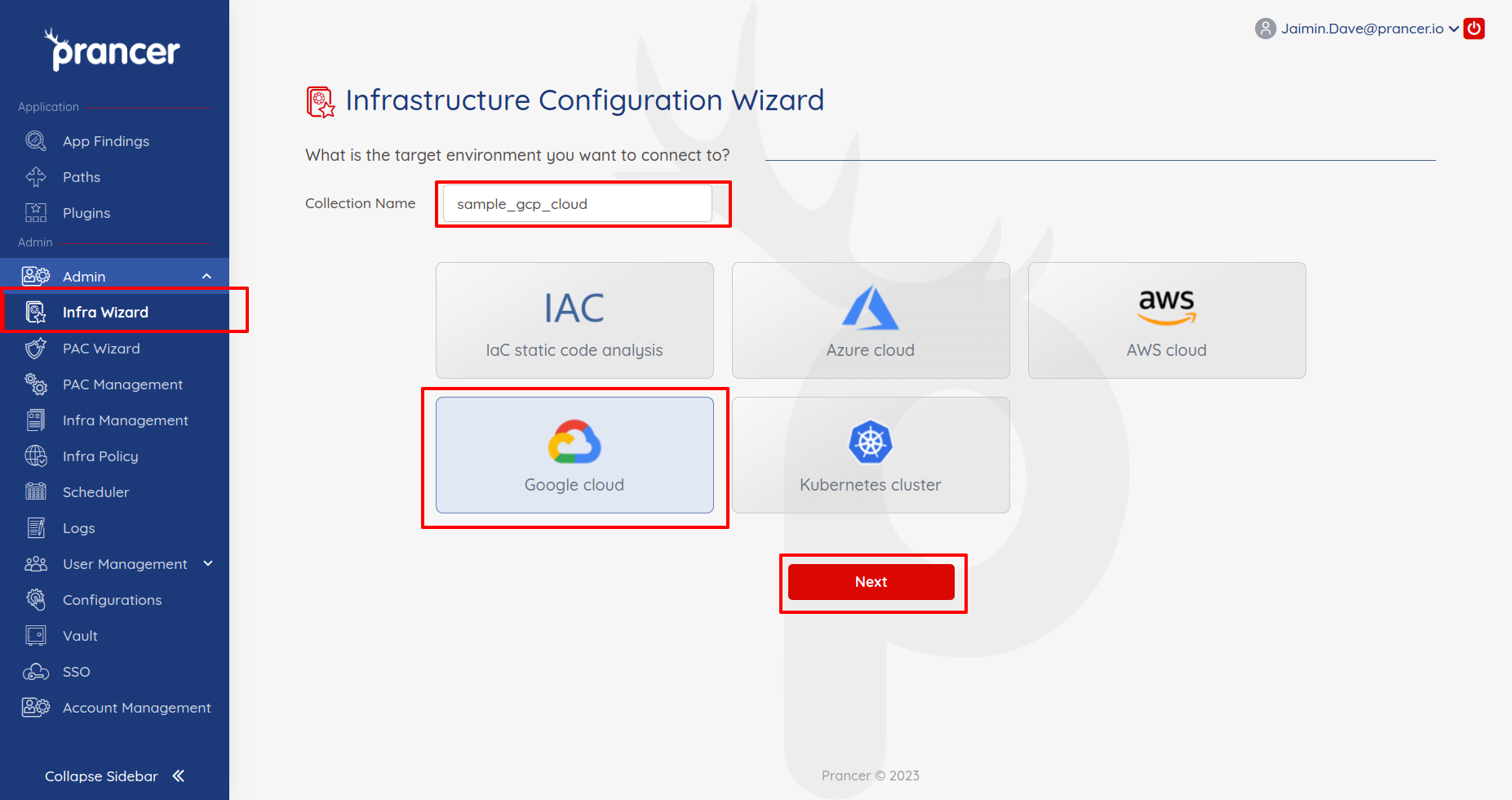Click the Prancer logo
The width and height of the screenshot is (1512, 800).
(x=113, y=50)
